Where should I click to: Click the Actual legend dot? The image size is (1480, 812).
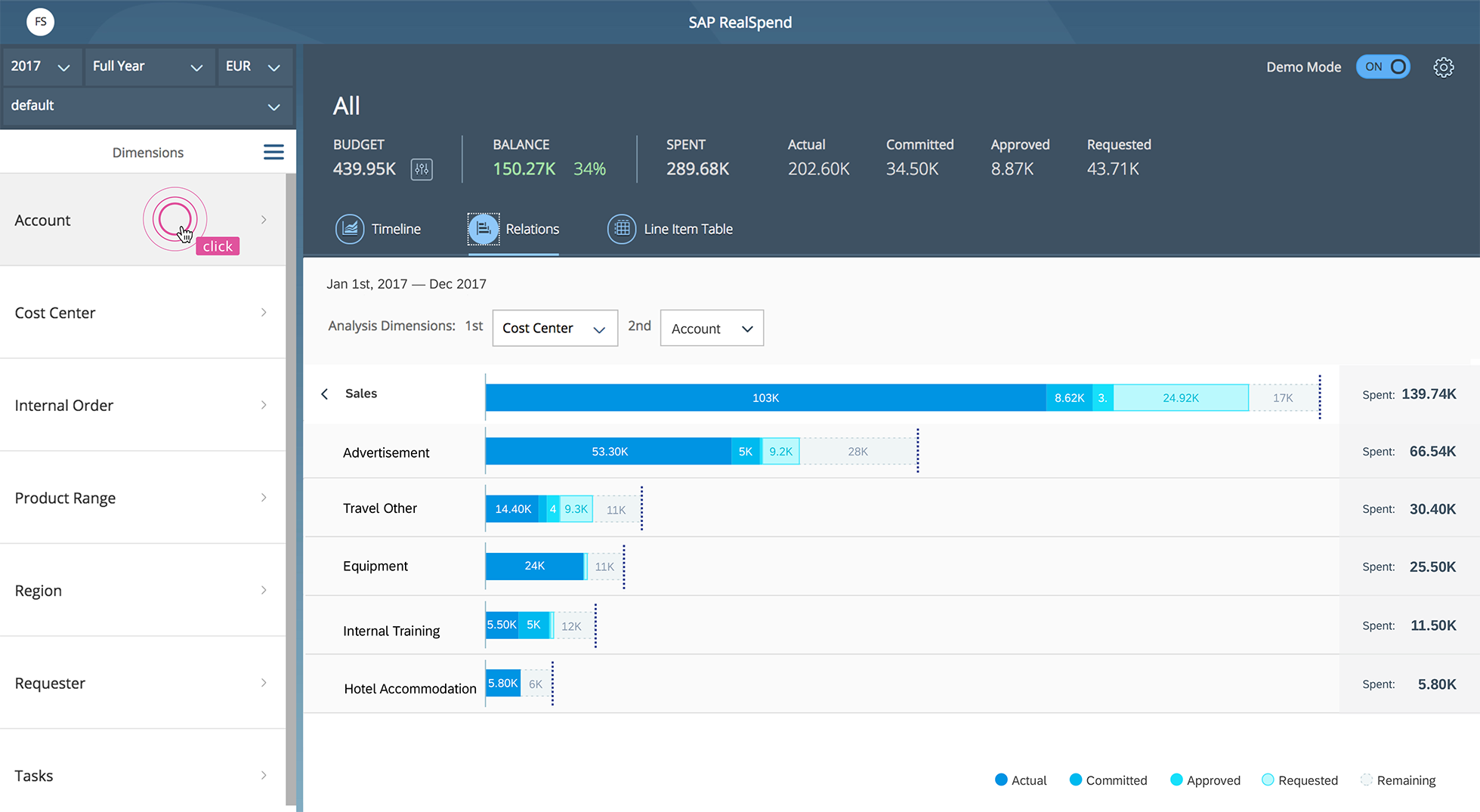click(x=1001, y=780)
